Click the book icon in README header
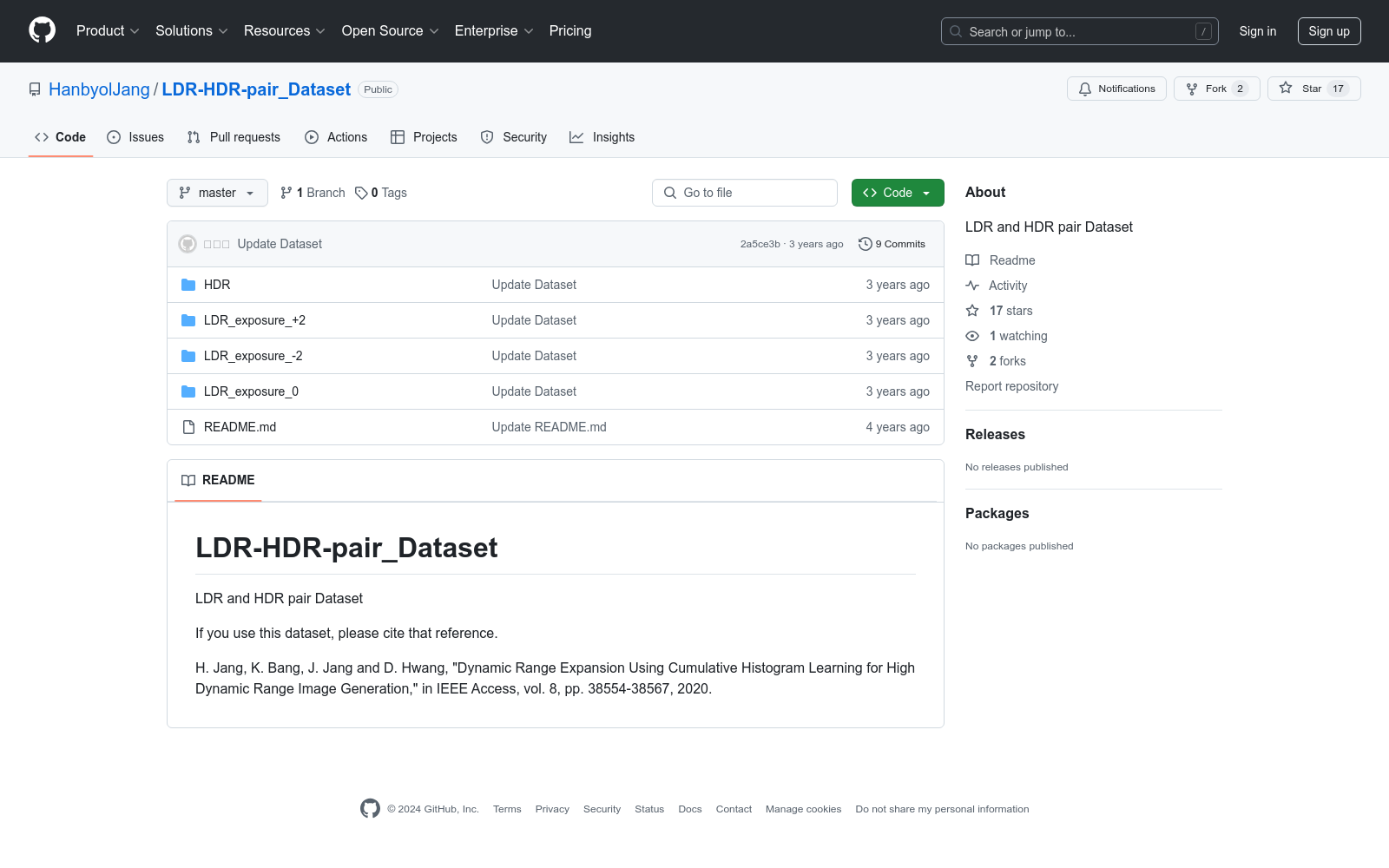Viewport: 1389px width, 868px height. [188, 480]
